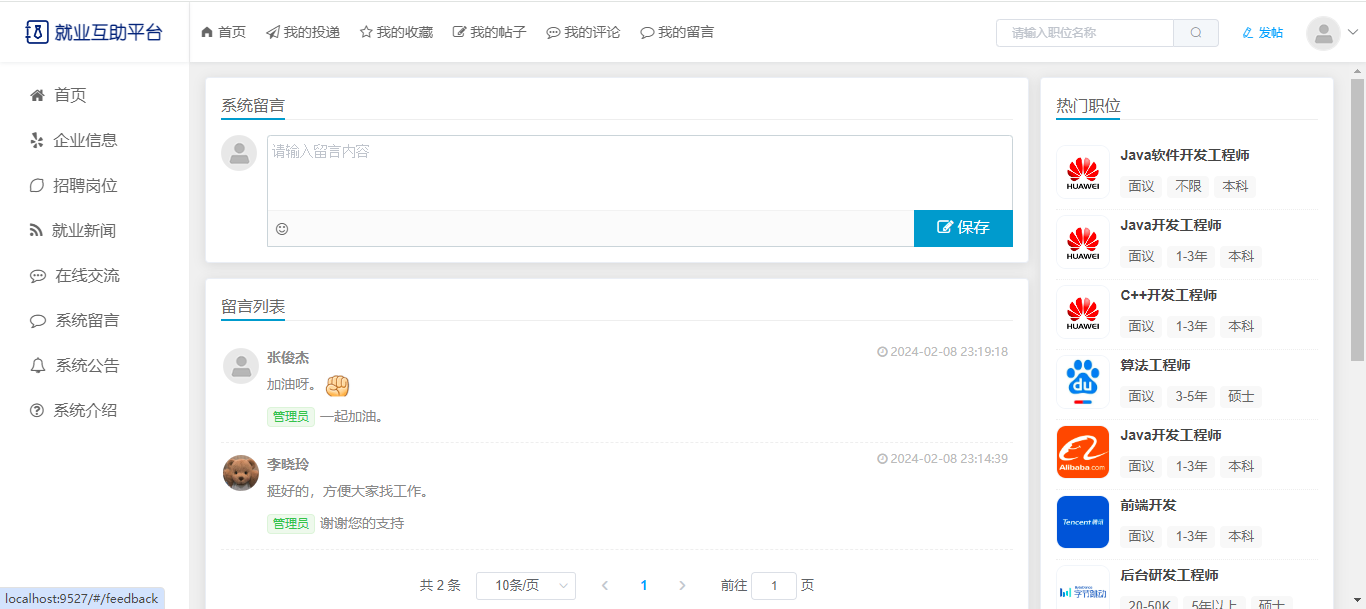Click 李晓玲's teddy bear avatar
The height and width of the screenshot is (609, 1366).
pos(241,473)
